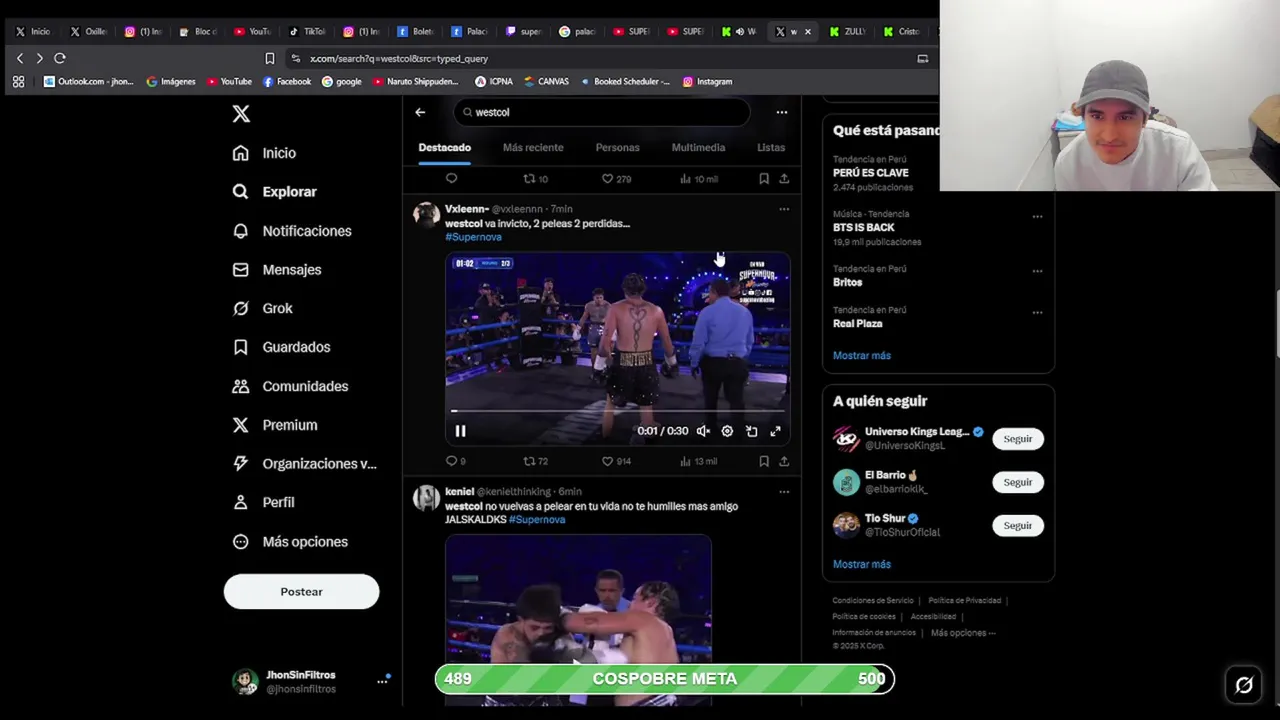Open more options on keniel post
Viewport: 1280px width, 720px height.
(x=784, y=492)
